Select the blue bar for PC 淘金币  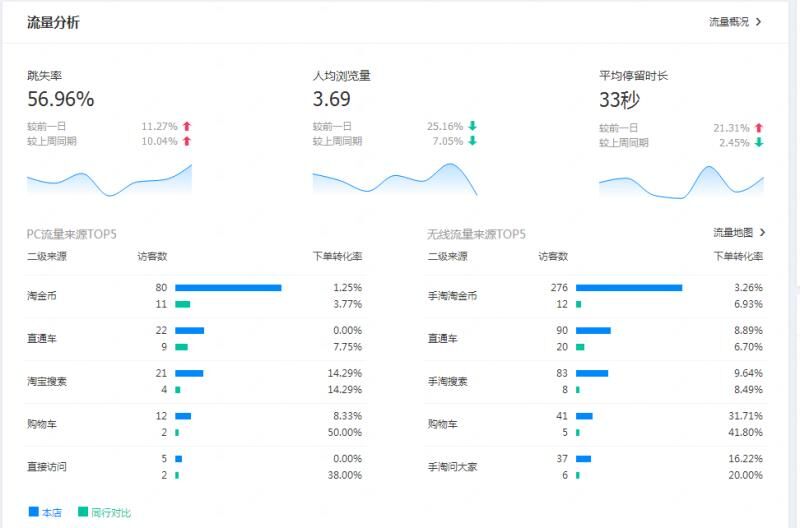(228, 288)
